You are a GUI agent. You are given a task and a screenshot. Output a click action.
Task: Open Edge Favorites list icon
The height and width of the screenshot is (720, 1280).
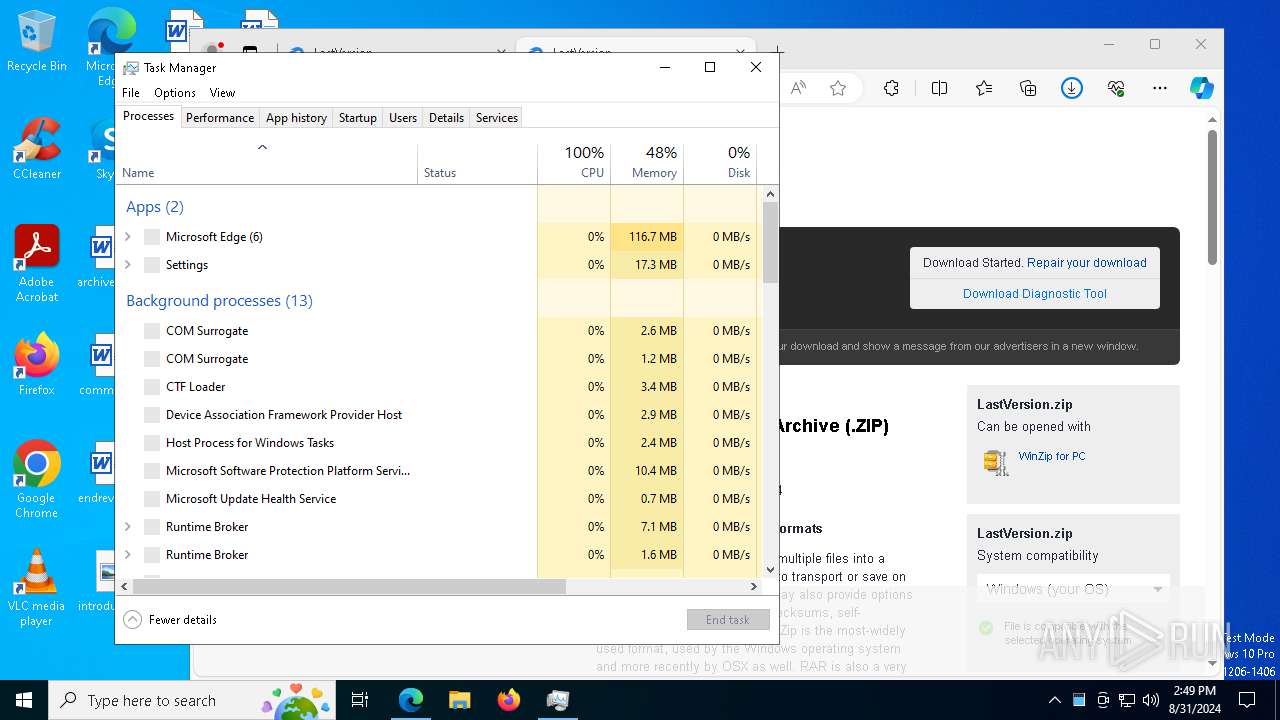point(984,88)
